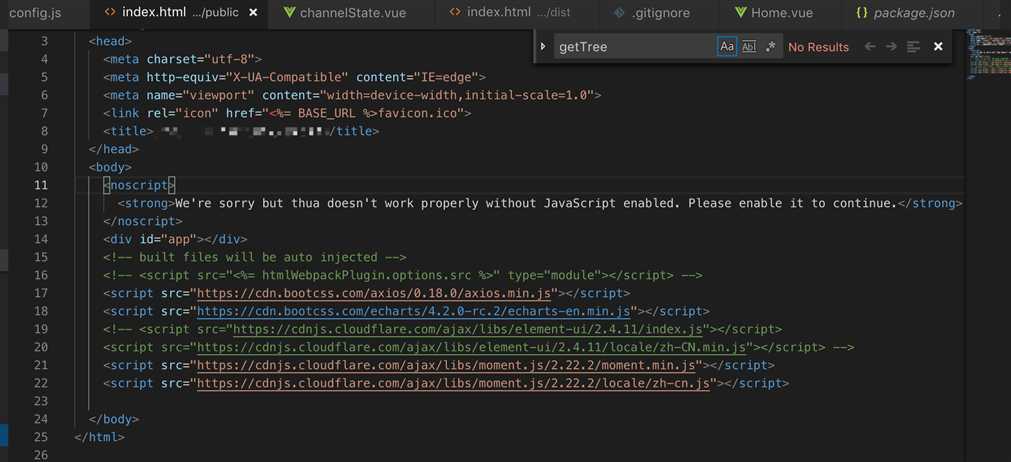This screenshot has width=1011, height=462.
Task: Toggle Find in Selection icon
Action: coord(912,46)
